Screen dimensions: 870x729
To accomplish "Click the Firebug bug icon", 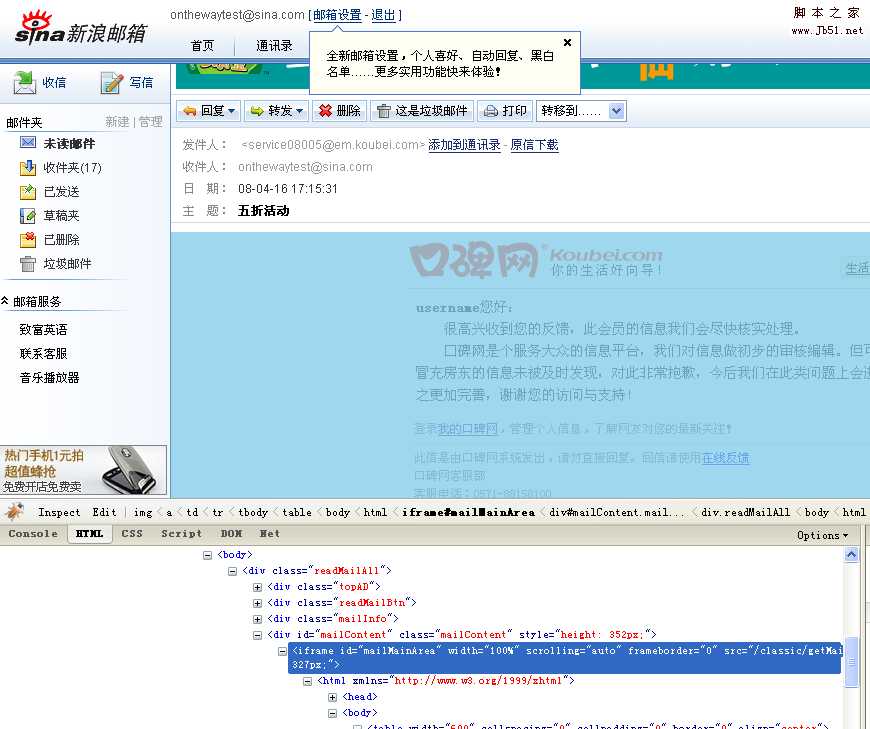I will pos(14,512).
